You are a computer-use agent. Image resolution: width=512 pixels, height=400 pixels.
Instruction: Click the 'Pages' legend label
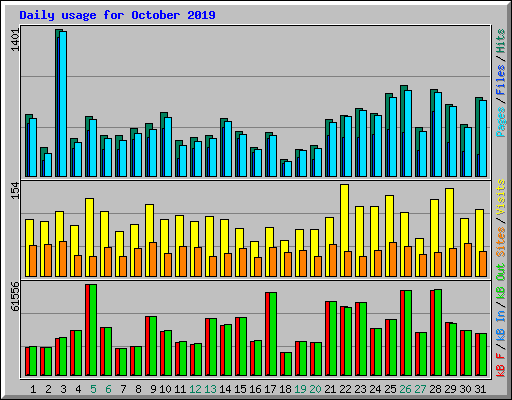click(x=501, y=122)
